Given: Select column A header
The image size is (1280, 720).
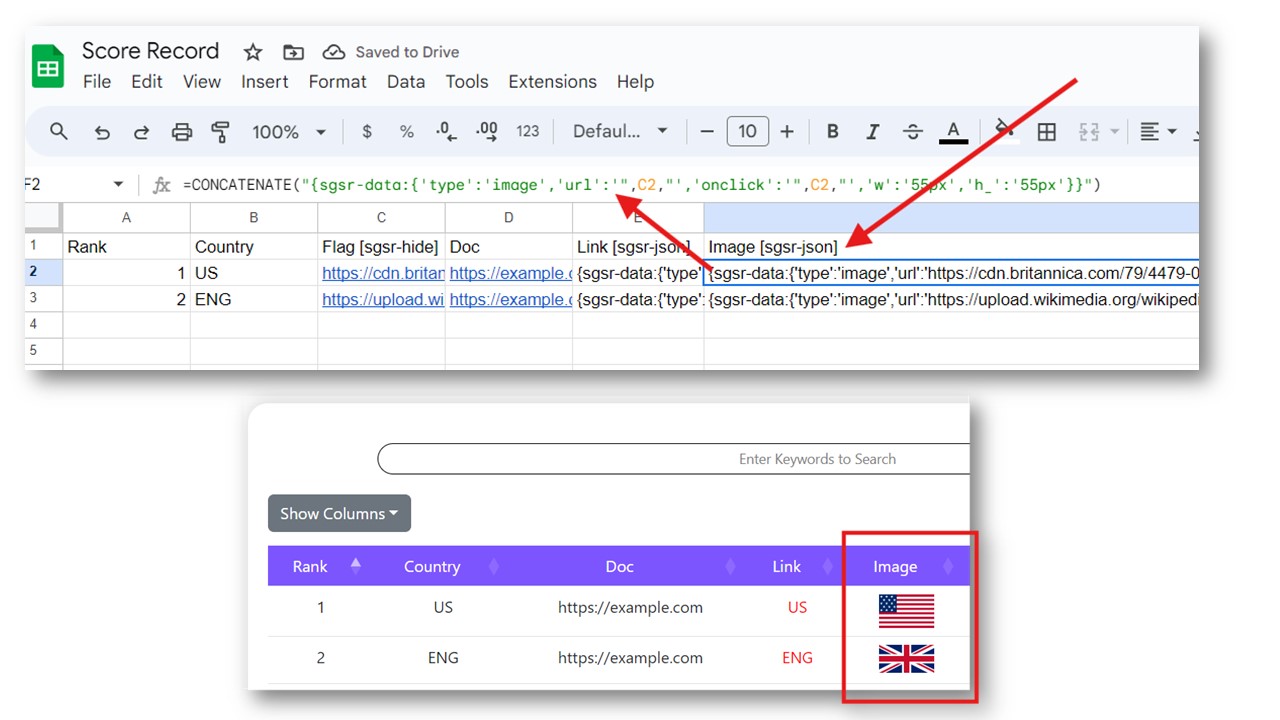Looking at the screenshot, I should tap(127, 218).
